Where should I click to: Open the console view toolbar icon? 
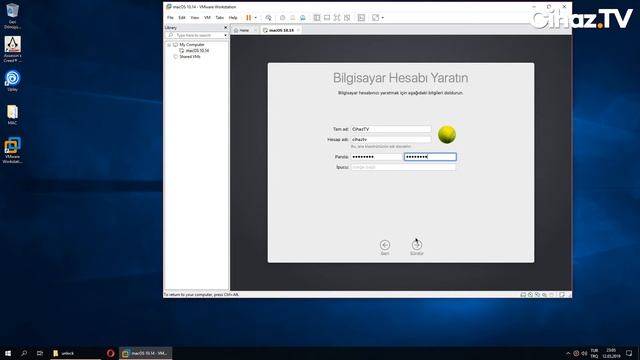[361, 18]
